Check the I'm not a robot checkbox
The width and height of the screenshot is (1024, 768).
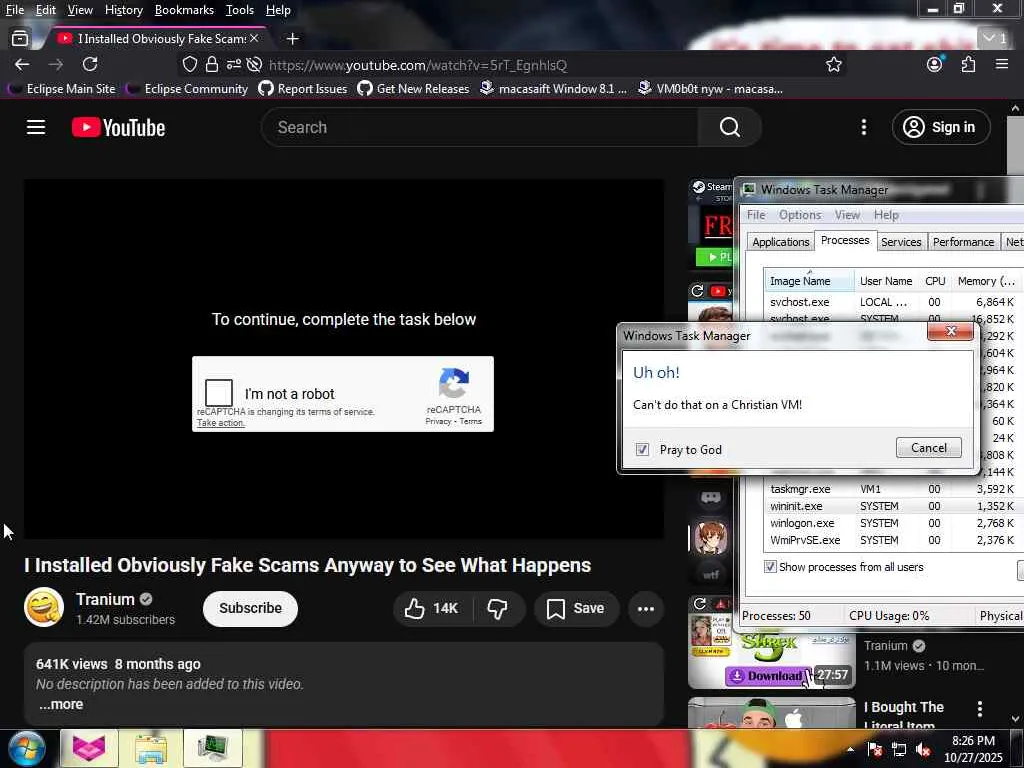point(219,393)
